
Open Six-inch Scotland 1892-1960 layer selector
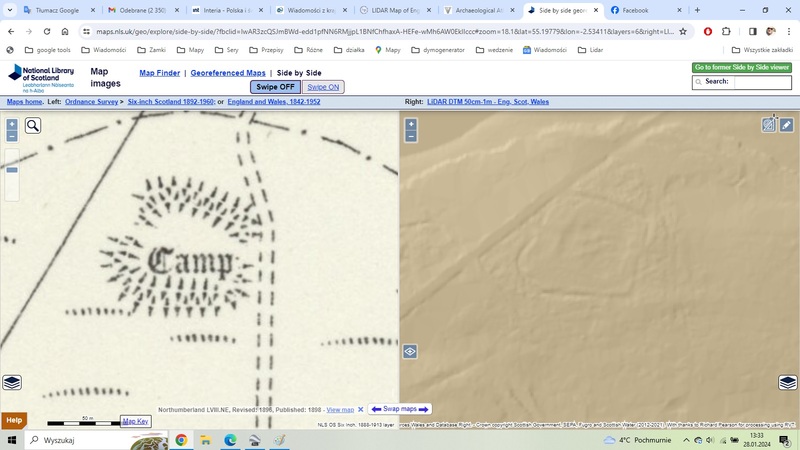[x=171, y=102]
